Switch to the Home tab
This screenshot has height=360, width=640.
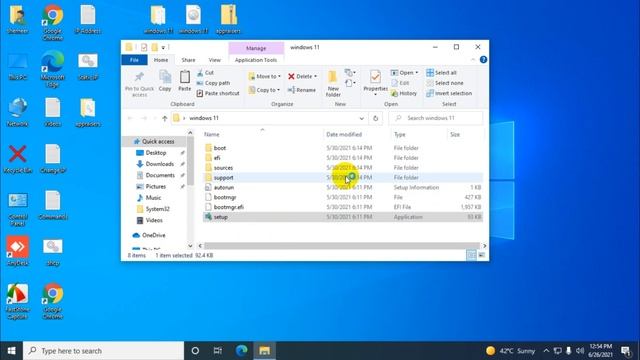(x=161, y=60)
